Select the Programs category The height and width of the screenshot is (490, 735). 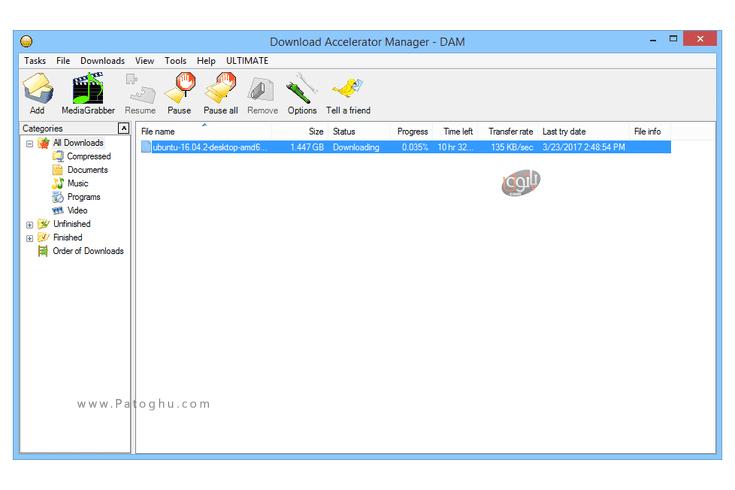(x=83, y=197)
